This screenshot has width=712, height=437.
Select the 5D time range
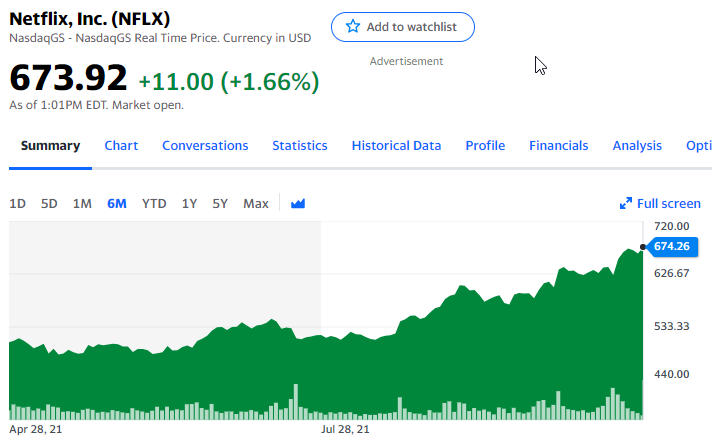click(49, 204)
